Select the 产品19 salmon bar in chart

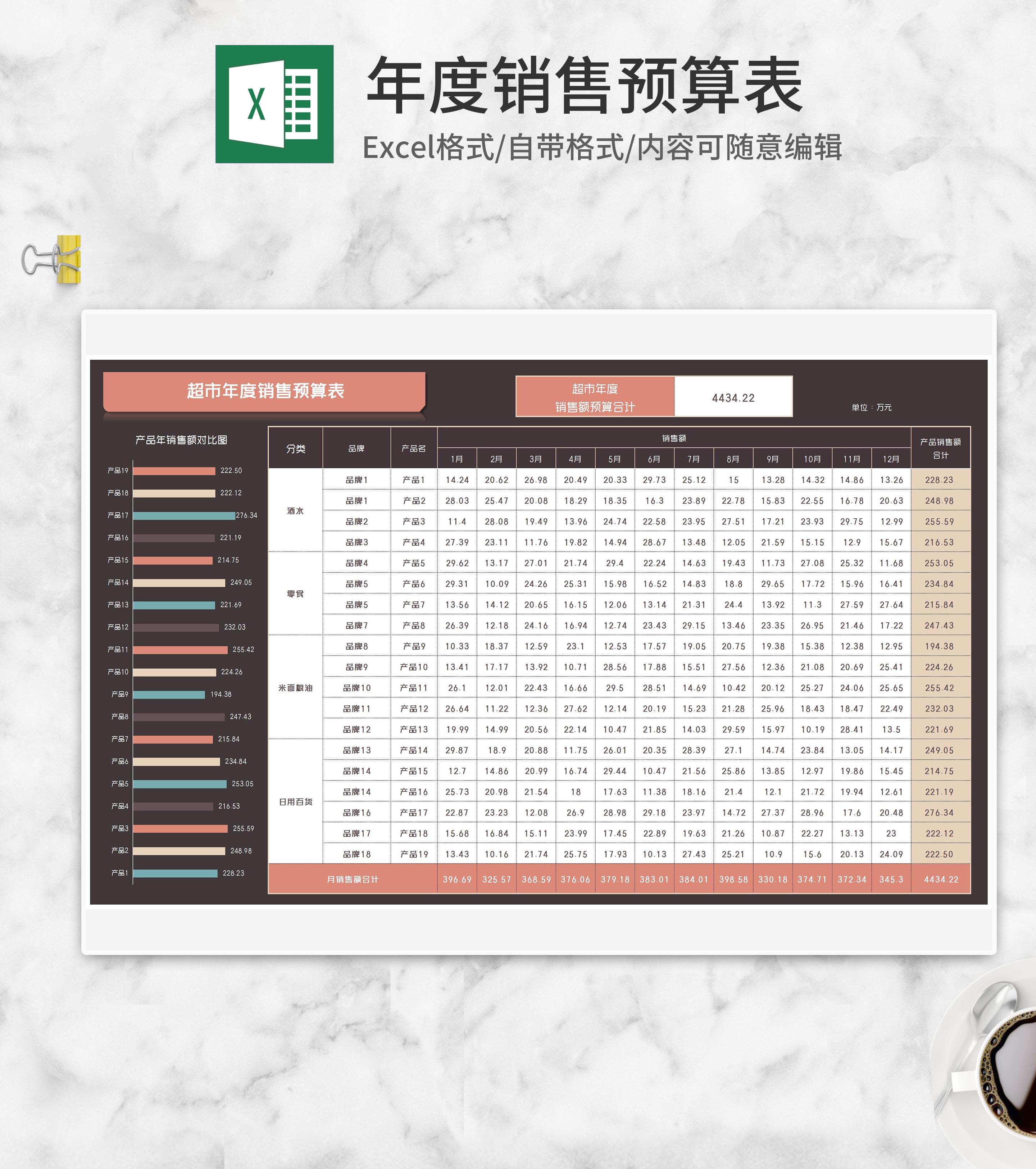pos(174,471)
